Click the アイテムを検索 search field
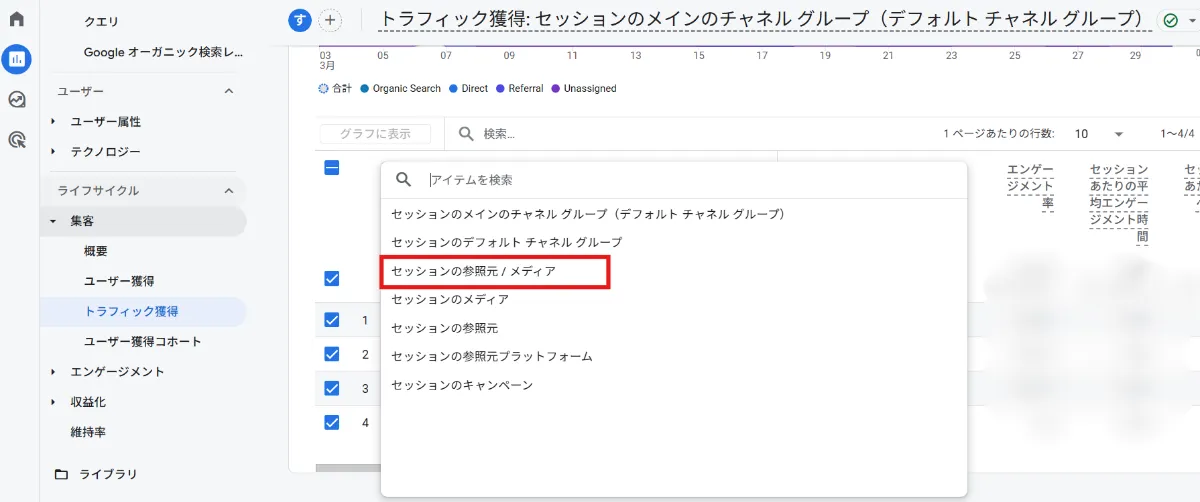Image resolution: width=1200 pixels, height=502 pixels. pos(690,180)
